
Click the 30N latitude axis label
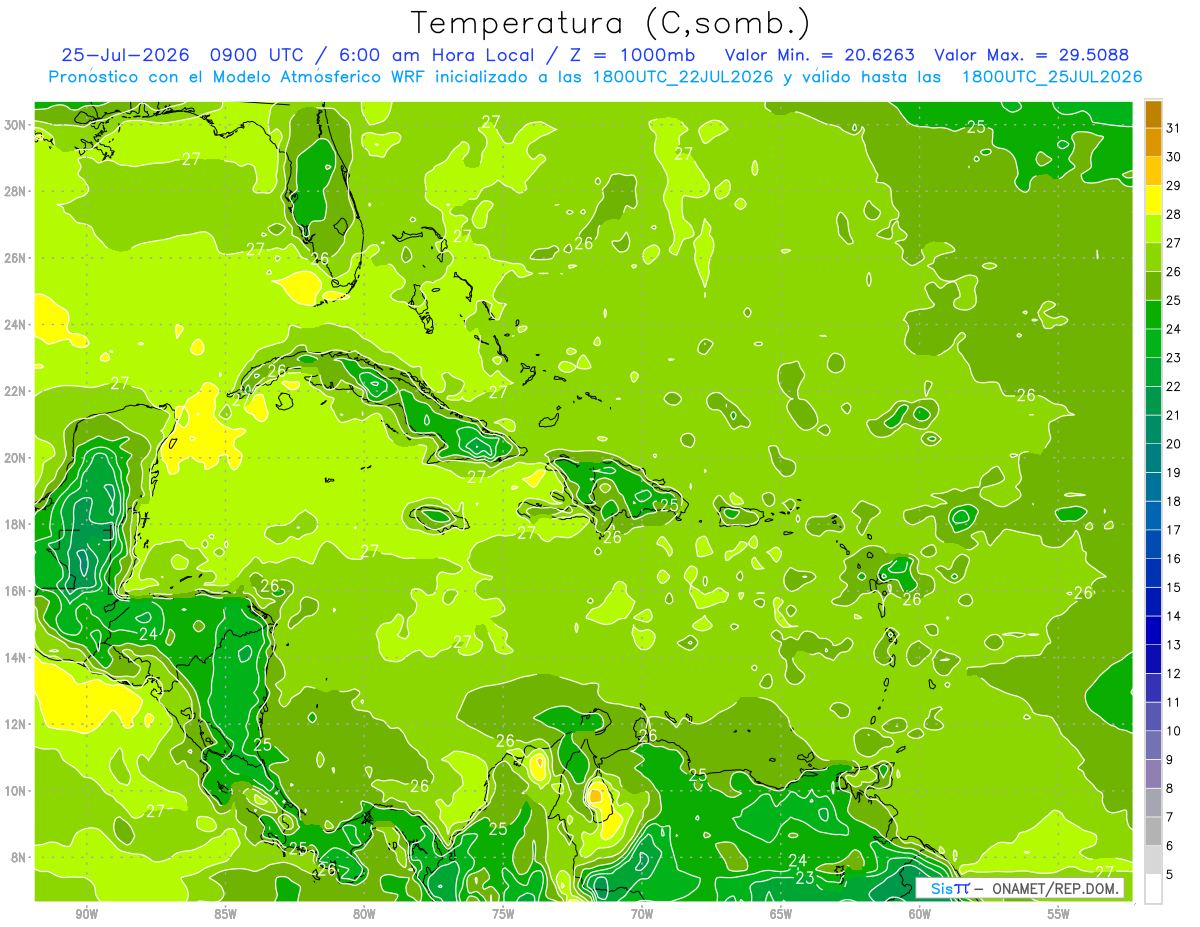(16, 125)
